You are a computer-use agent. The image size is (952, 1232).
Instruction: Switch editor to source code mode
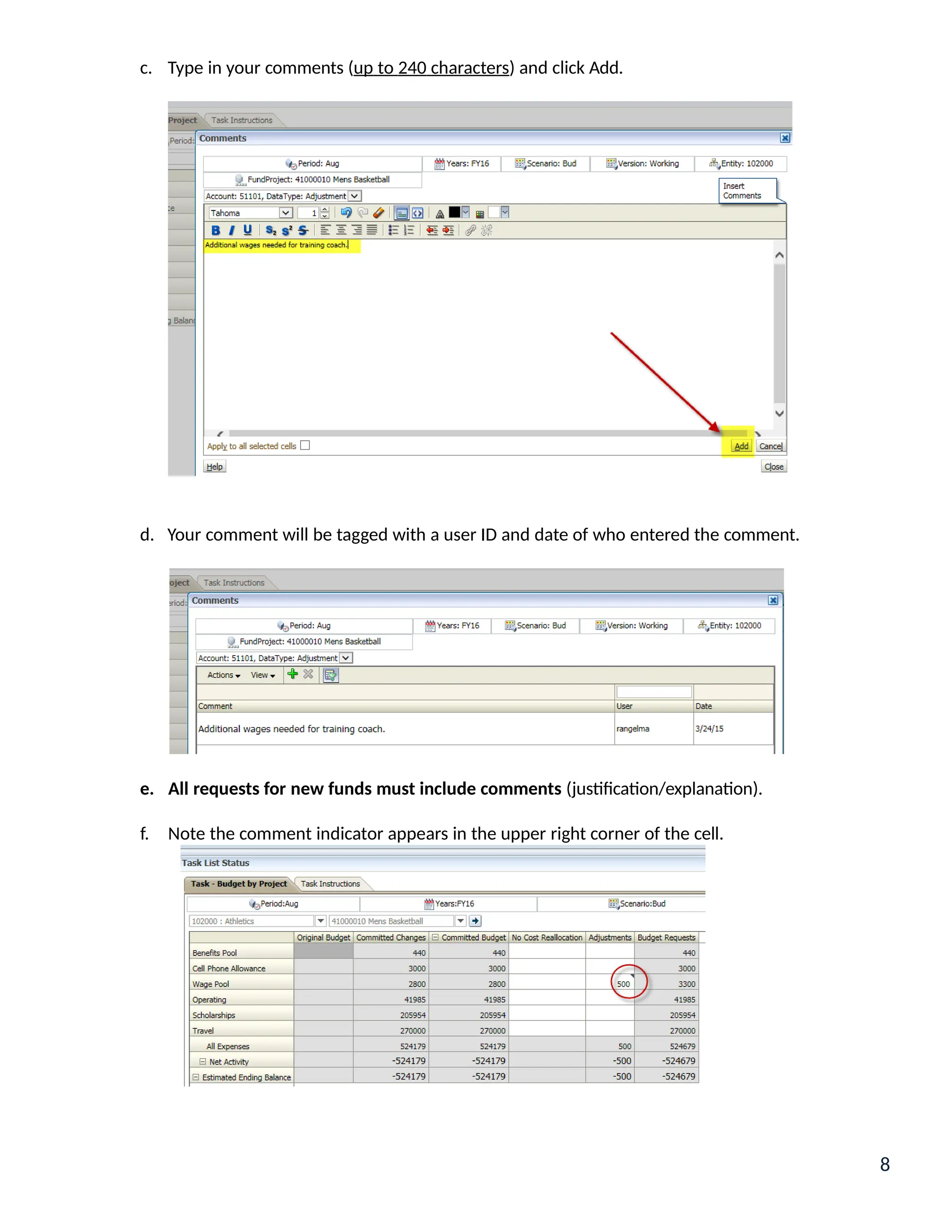(x=417, y=212)
